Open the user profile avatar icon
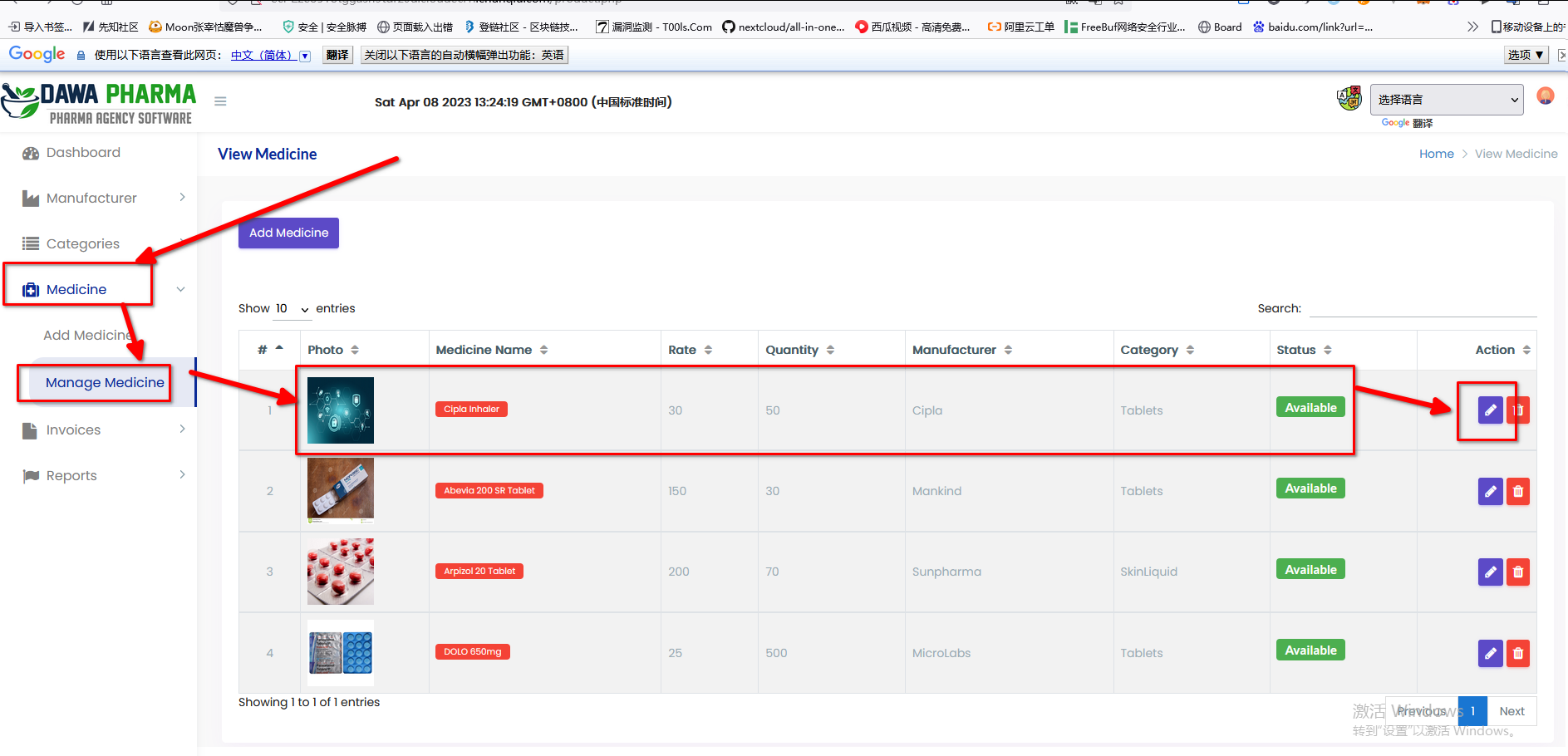This screenshot has height=756, width=1568. pos(1545,96)
